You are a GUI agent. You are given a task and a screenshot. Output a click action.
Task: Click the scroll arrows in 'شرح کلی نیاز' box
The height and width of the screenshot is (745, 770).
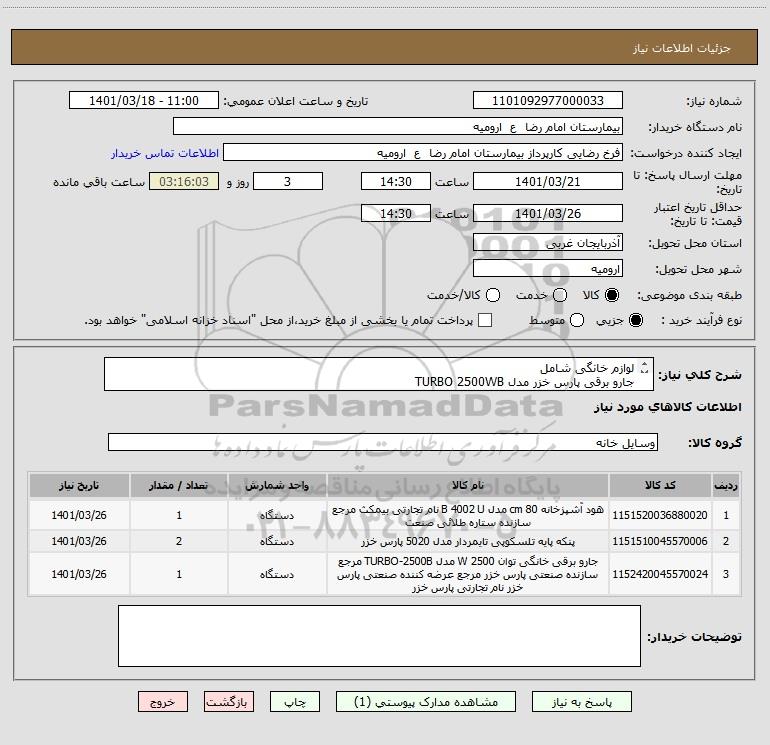coord(645,368)
